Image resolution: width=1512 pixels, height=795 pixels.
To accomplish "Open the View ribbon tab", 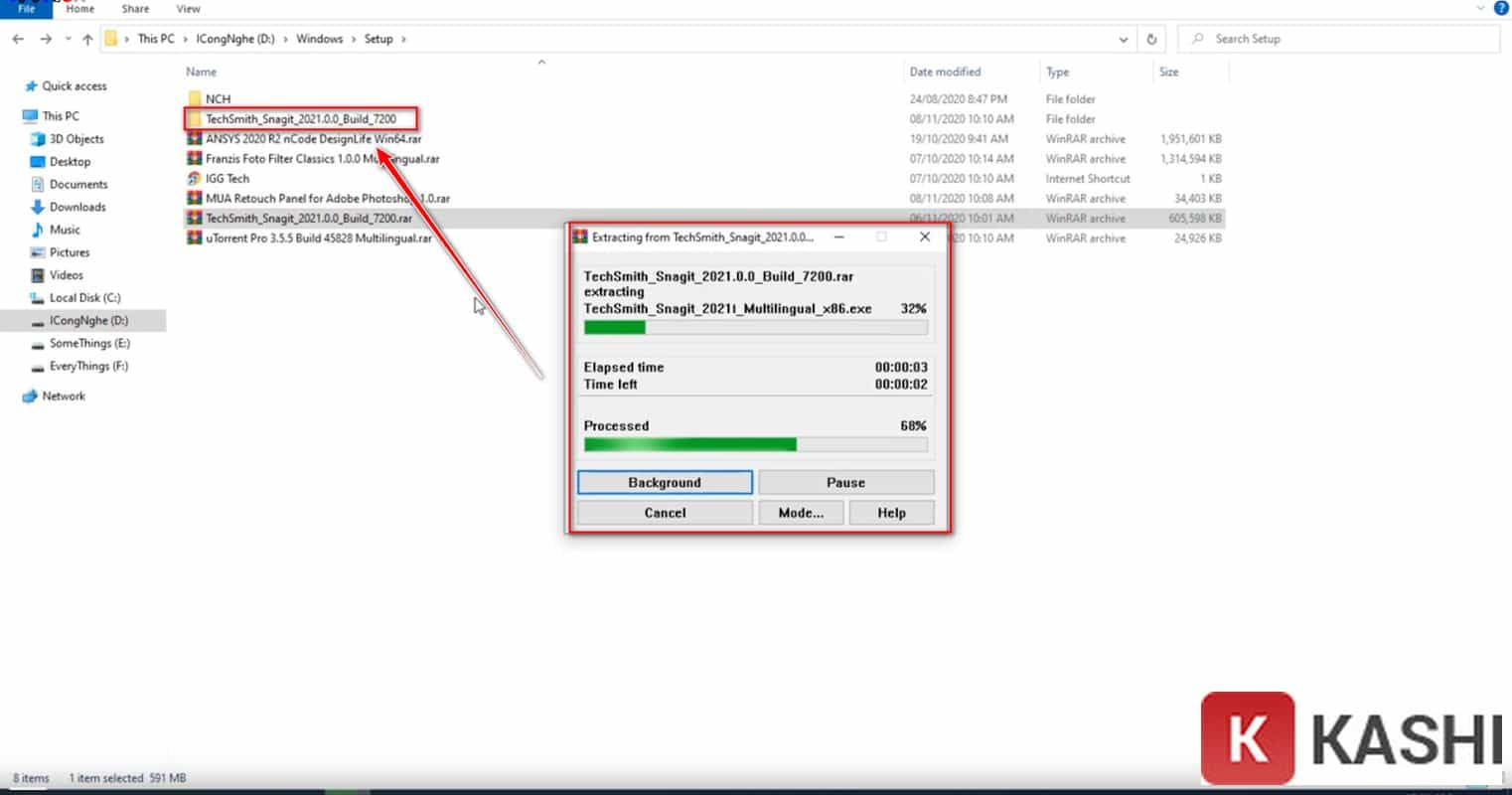I will pyautogui.click(x=188, y=8).
